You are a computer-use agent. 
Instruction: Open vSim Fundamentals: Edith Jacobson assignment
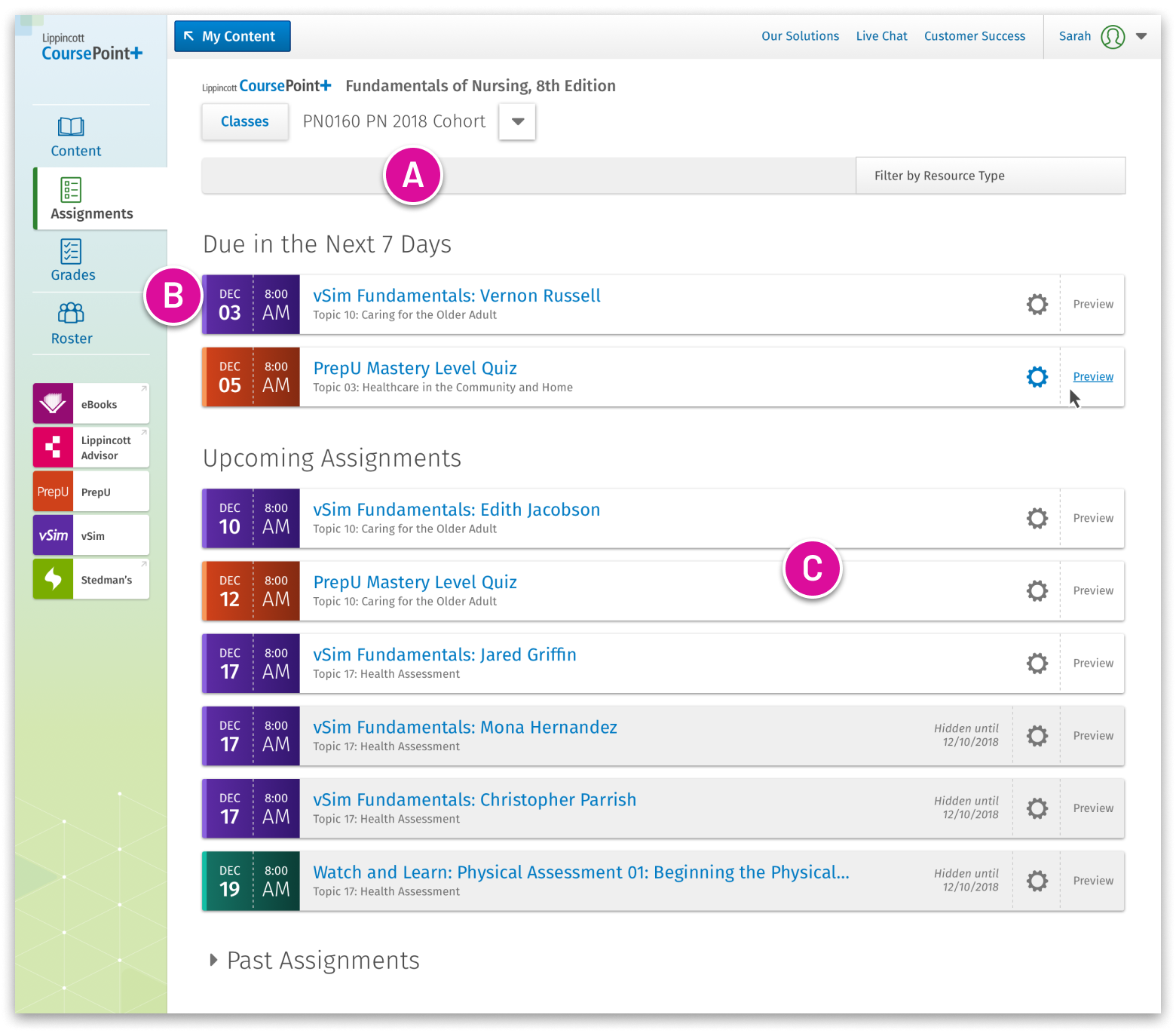456,510
